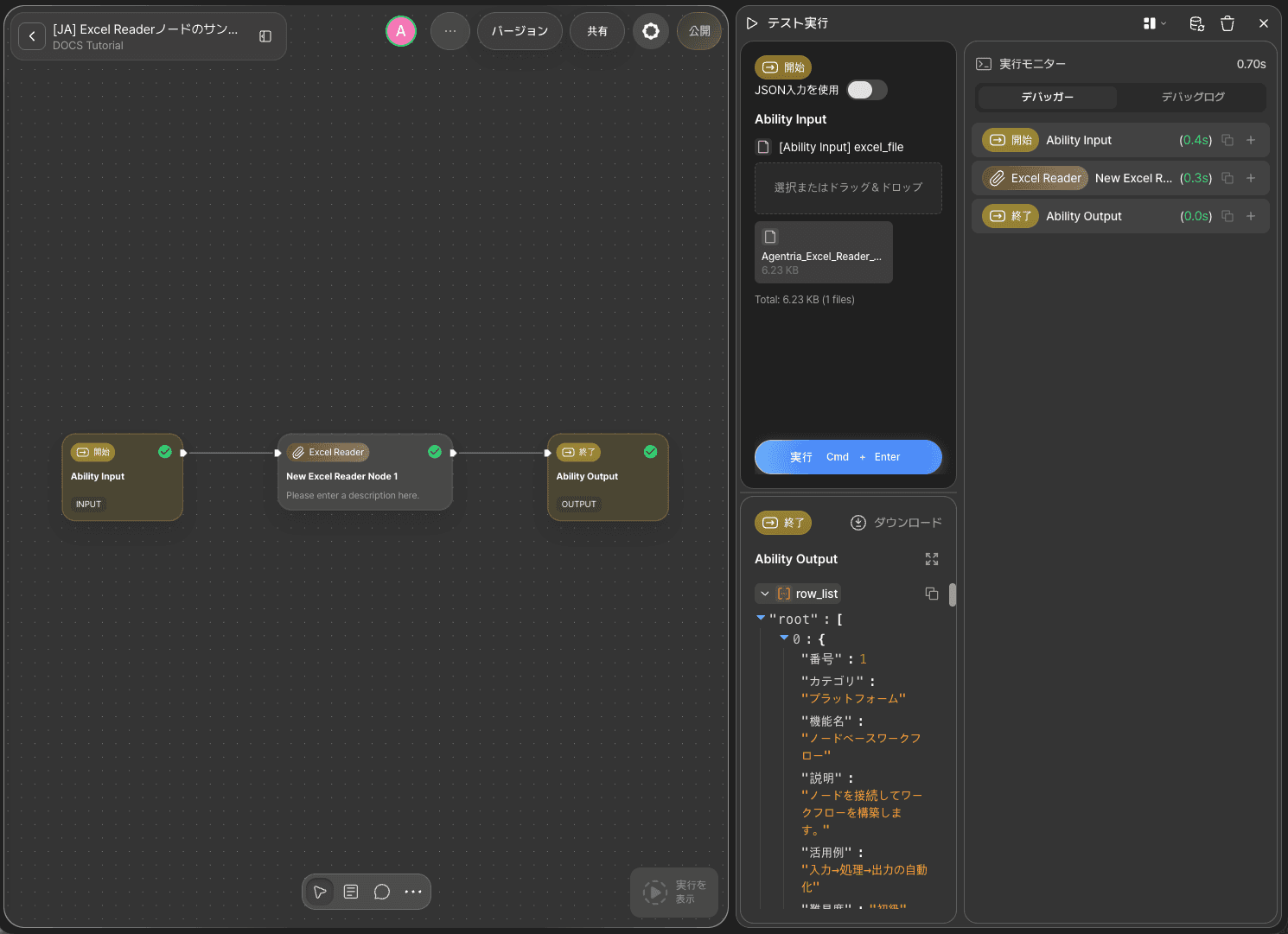
Task: Click the Excel Reader badge in debugger list
Action: (1036, 178)
